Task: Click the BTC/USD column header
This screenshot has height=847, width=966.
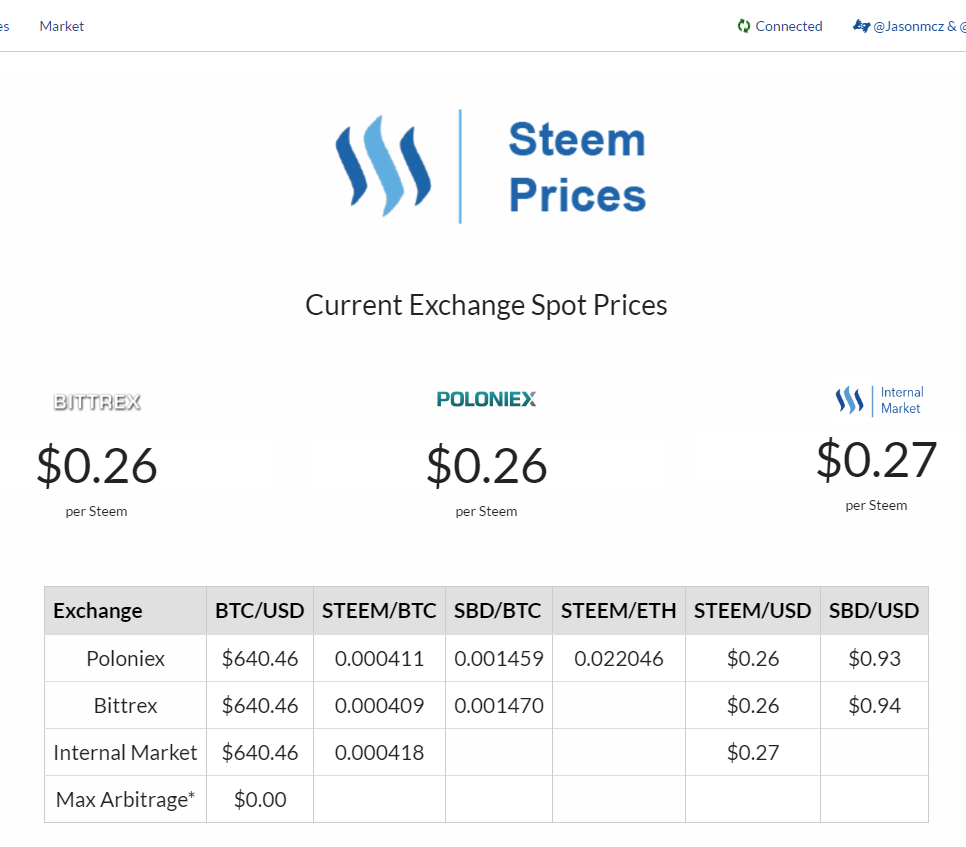Action: click(x=259, y=610)
